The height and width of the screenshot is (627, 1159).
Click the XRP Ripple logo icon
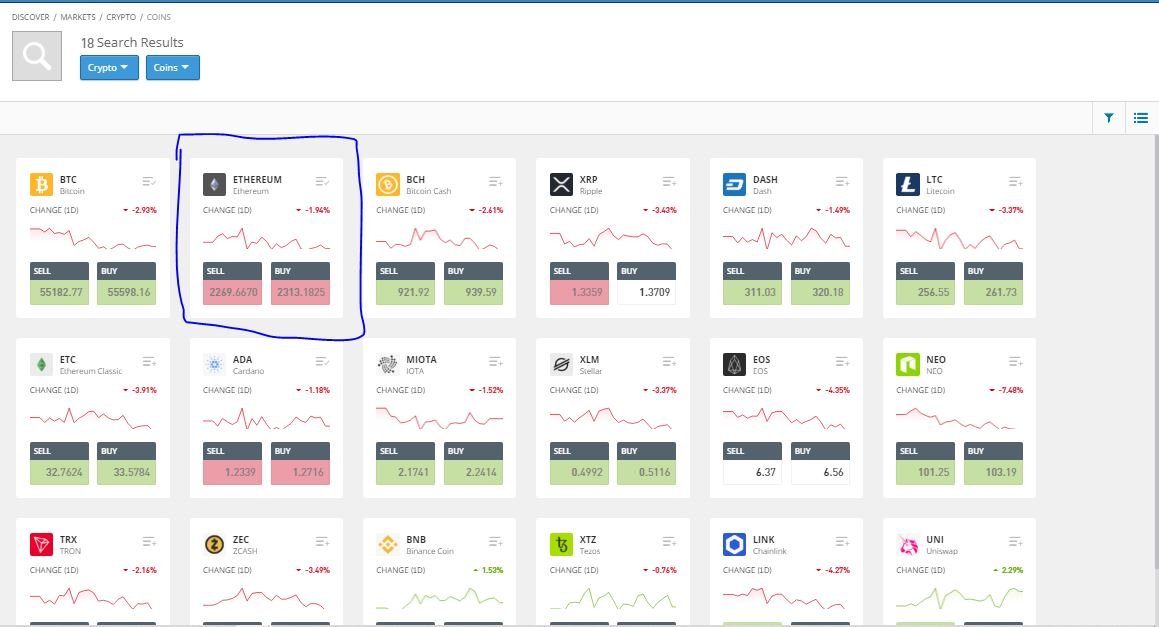[561, 184]
